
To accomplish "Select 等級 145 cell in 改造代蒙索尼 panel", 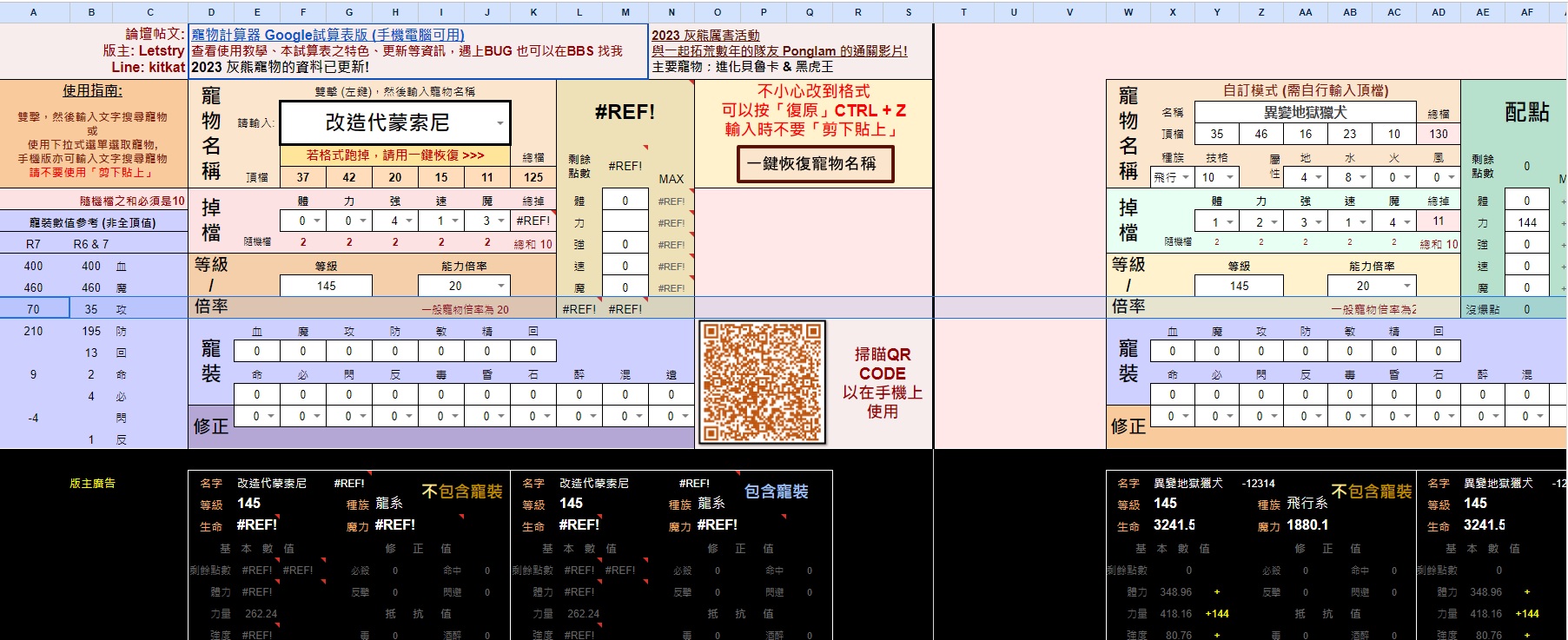I will 327,286.
